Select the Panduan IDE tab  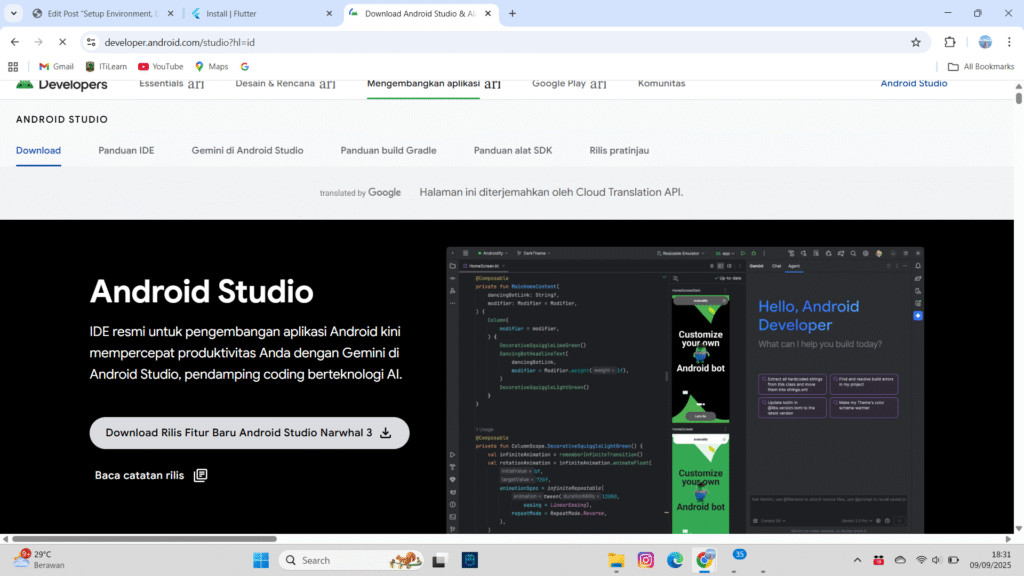coord(126,150)
